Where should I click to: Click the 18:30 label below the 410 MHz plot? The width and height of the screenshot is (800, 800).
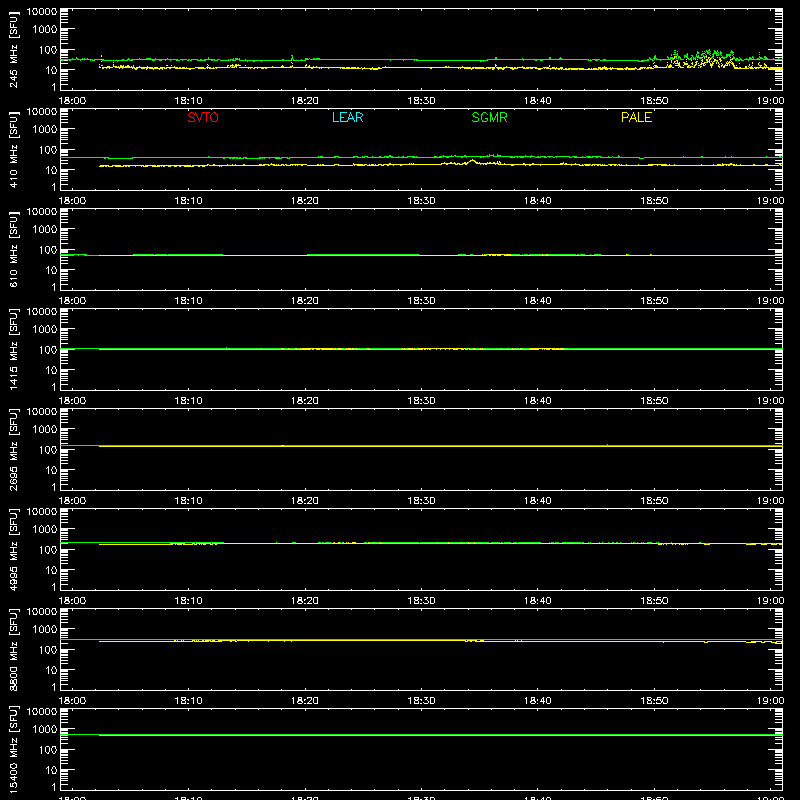pos(421,201)
